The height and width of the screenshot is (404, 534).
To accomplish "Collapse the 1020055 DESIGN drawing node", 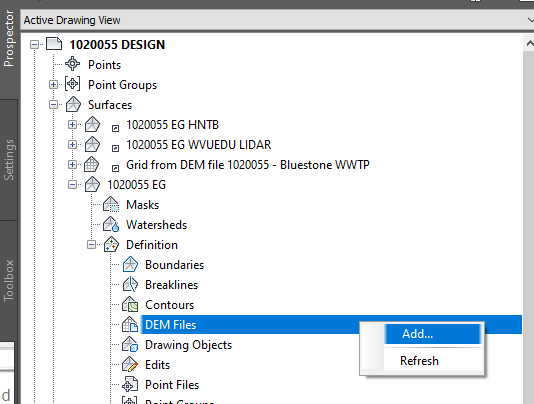I will [34, 44].
